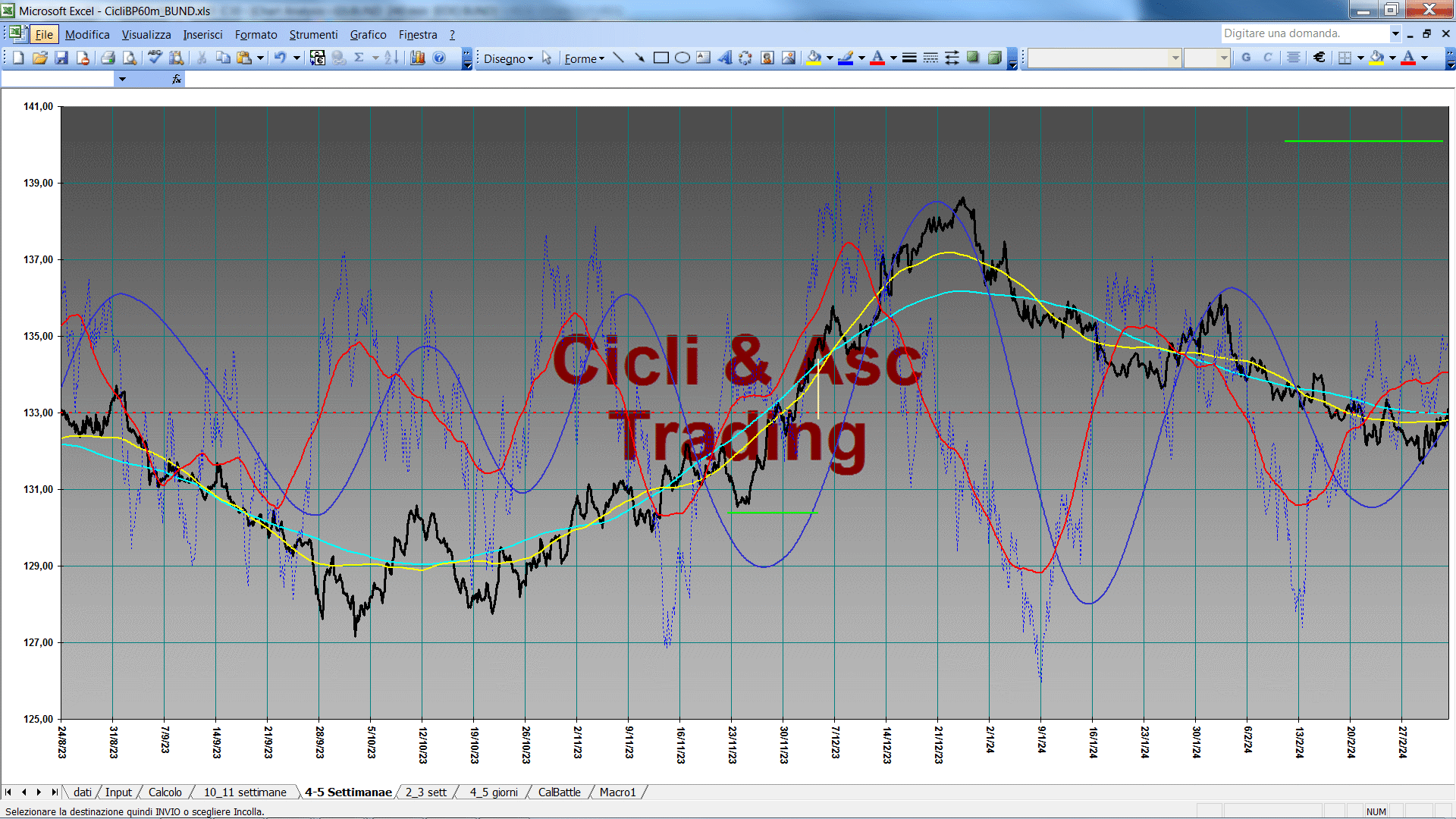Insert a Text Box from Drawing toolbar
The height and width of the screenshot is (819, 1456).
704,58
